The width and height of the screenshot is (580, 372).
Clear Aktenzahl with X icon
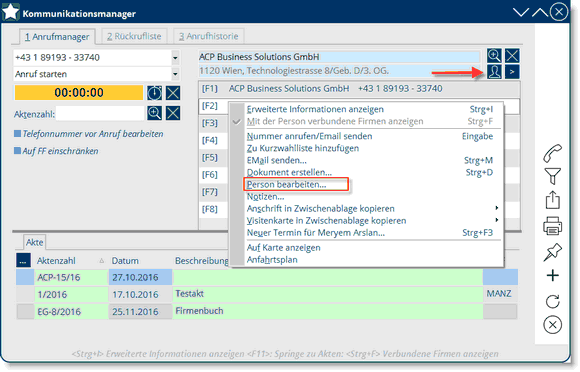[x=173, y=113]
